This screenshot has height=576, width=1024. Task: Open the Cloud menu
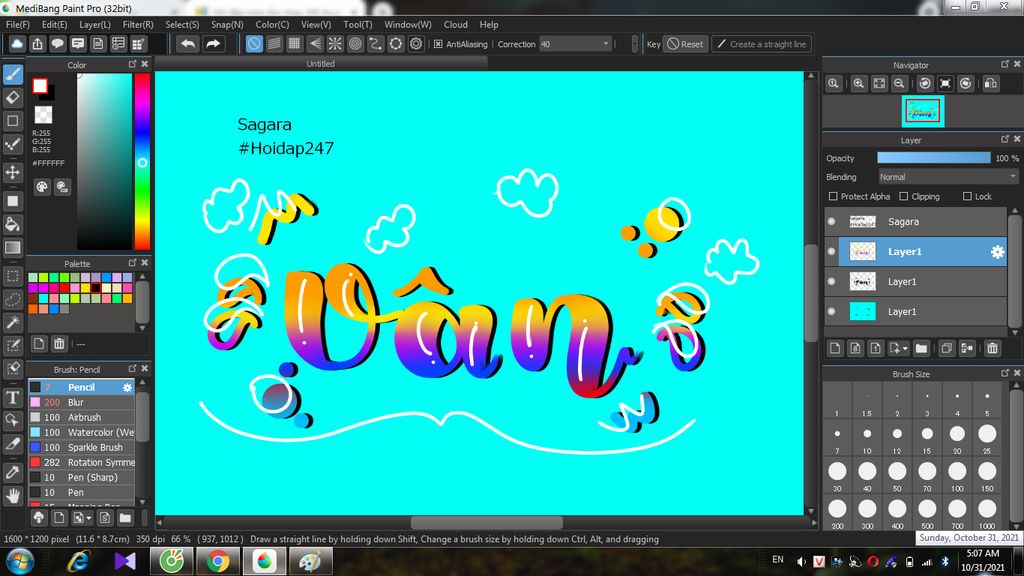coord(455,24)
